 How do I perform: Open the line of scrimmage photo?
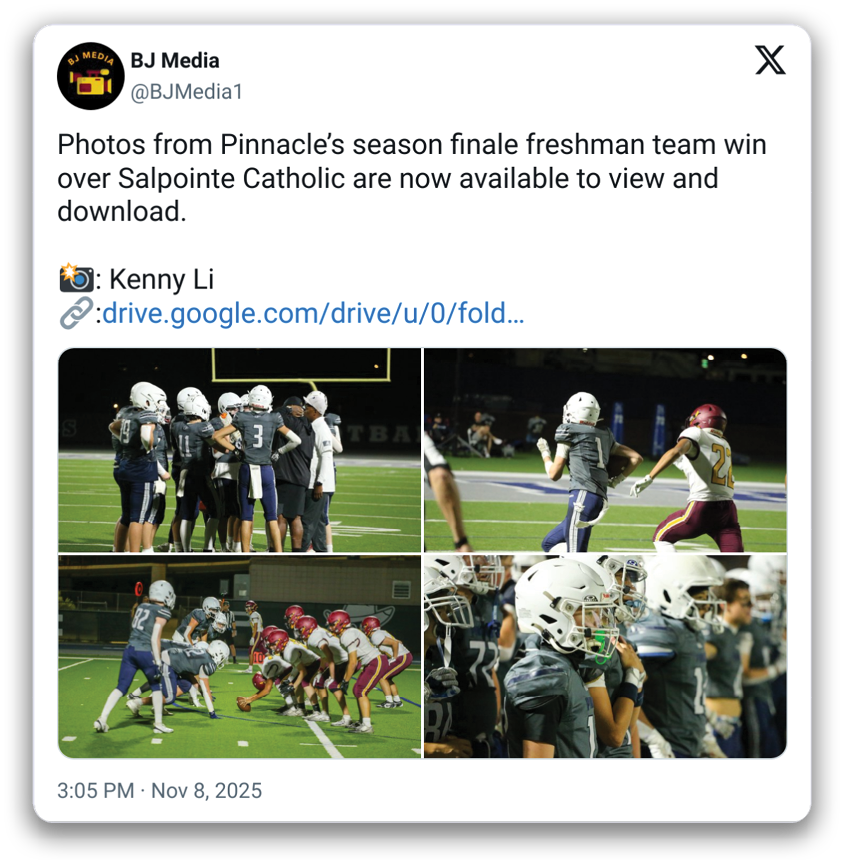click(239, 656)
